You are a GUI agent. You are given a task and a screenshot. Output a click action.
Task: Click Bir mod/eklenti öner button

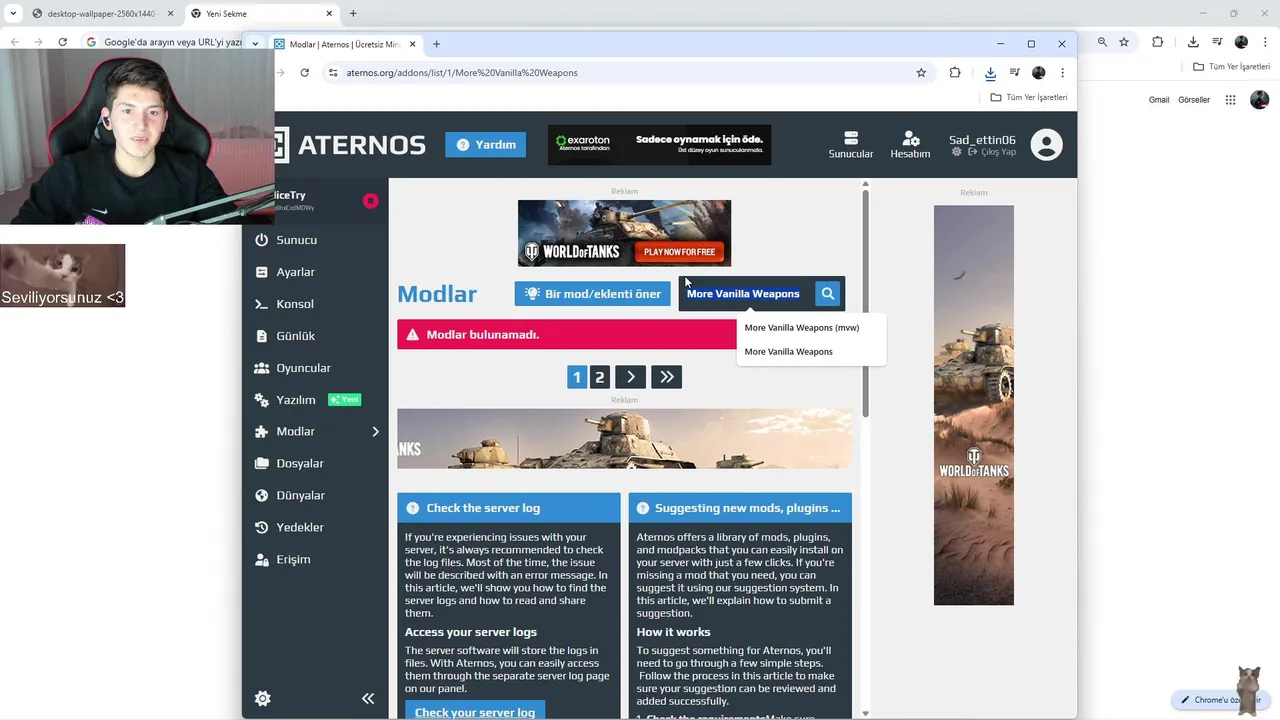tap(593, 294)
